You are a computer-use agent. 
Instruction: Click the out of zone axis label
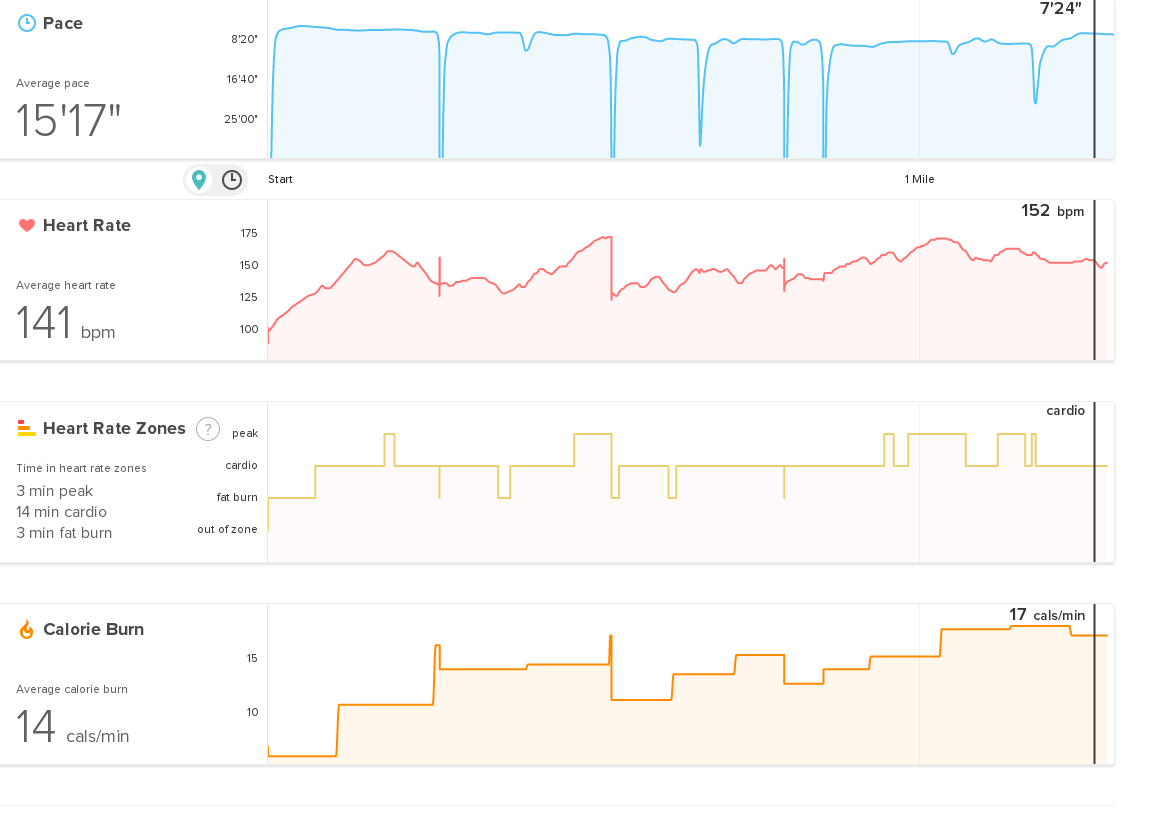point(227,529)
